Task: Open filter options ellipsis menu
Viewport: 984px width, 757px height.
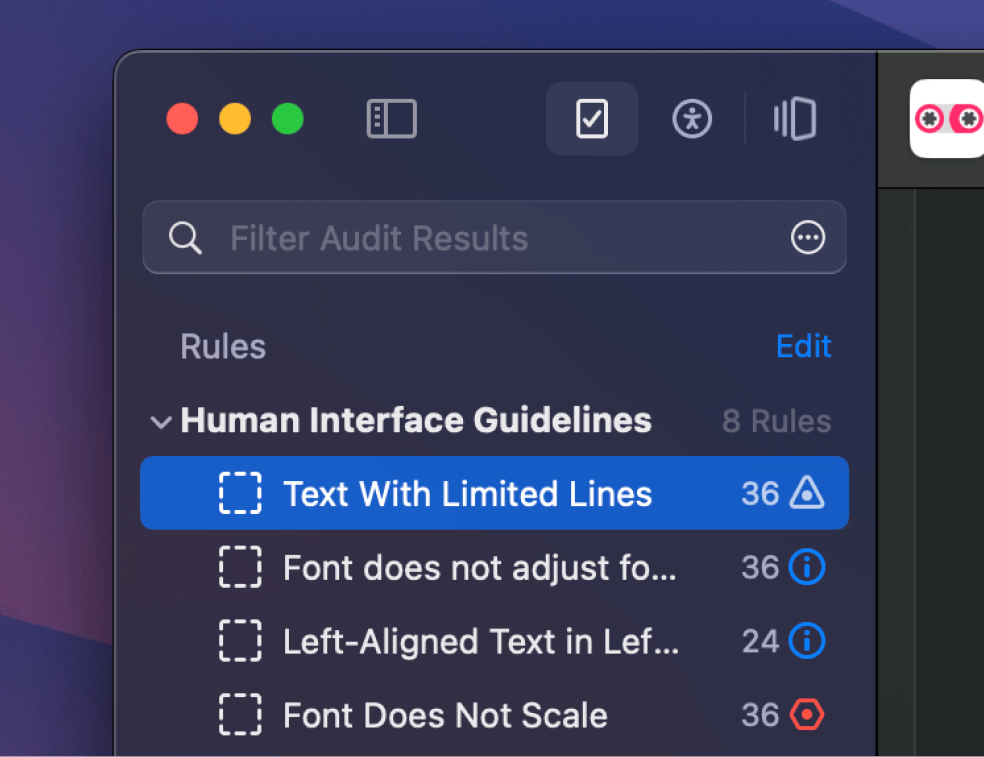Action: (x=808, y=237)
